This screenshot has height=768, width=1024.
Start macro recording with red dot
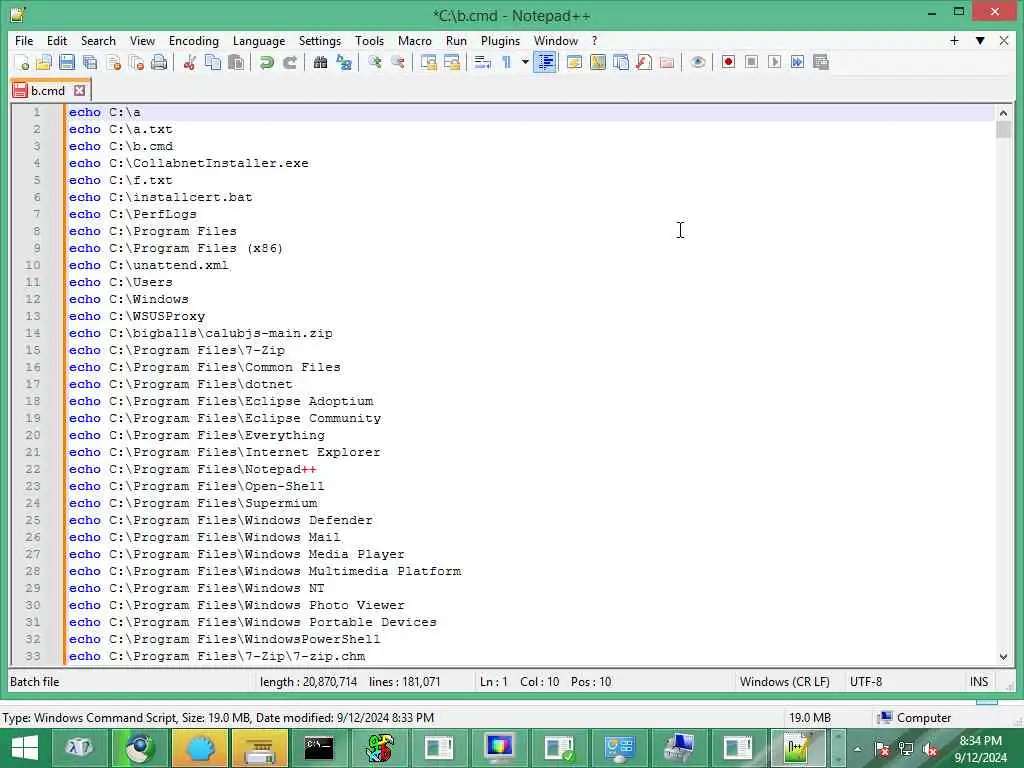coord(728,62)
